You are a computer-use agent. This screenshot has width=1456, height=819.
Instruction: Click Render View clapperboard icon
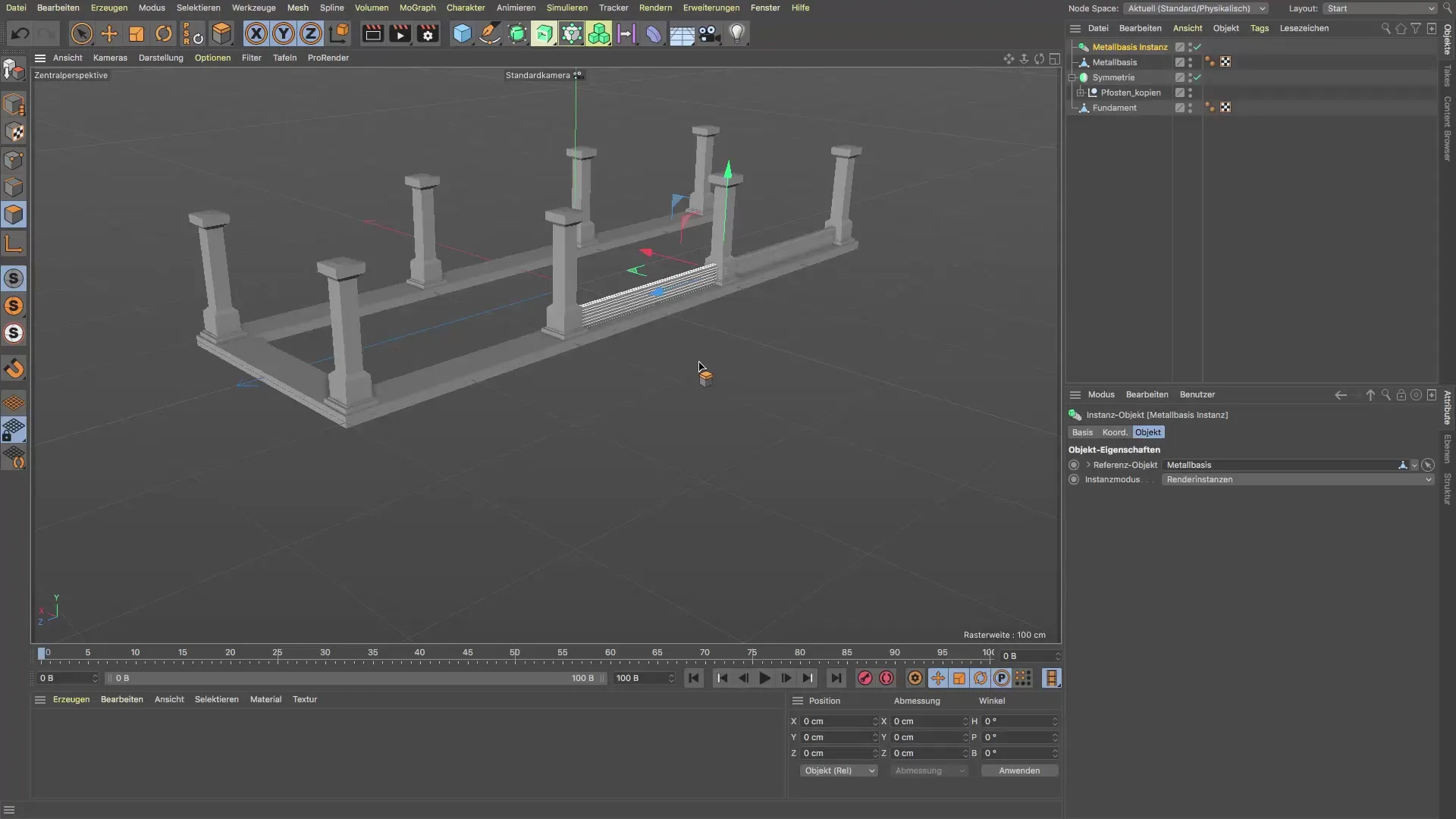coord(372,33)
